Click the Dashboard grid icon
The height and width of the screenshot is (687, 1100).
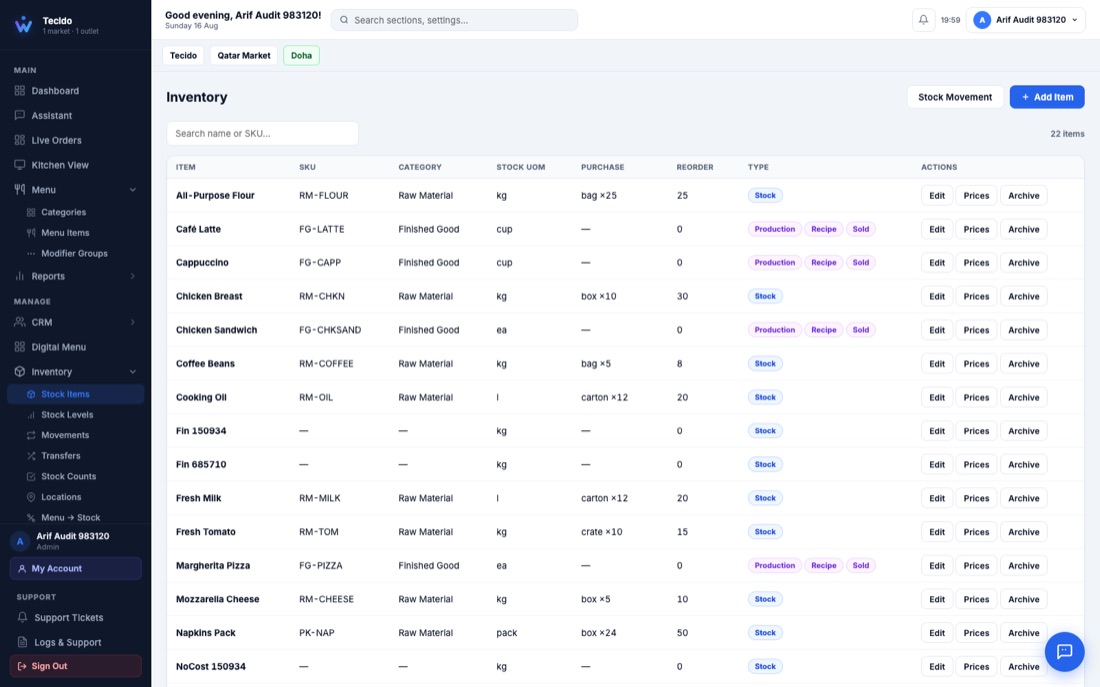[20, 91]
